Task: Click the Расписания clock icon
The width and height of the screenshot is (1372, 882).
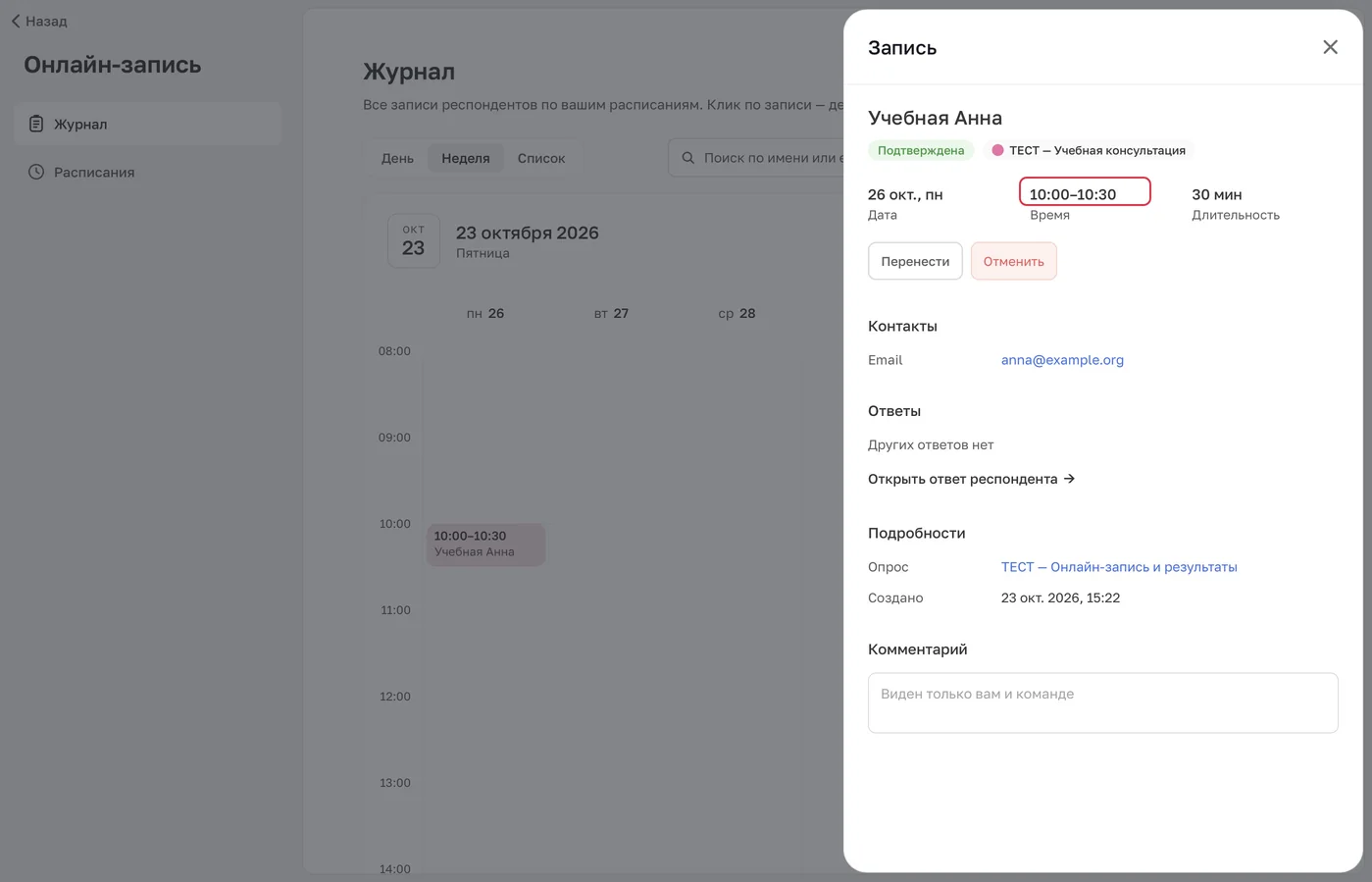Action: point(36,172)
